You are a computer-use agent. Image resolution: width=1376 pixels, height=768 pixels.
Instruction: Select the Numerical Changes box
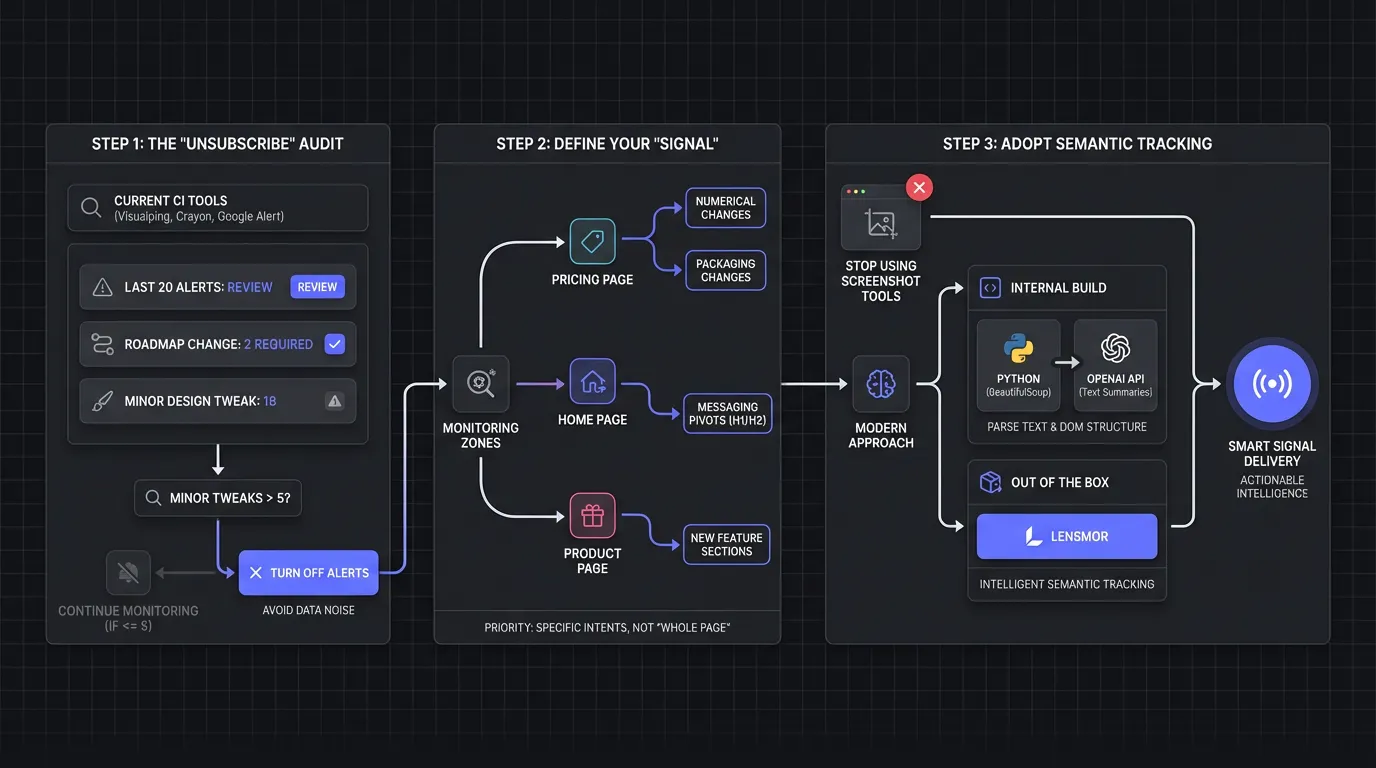tap(725, 208)
